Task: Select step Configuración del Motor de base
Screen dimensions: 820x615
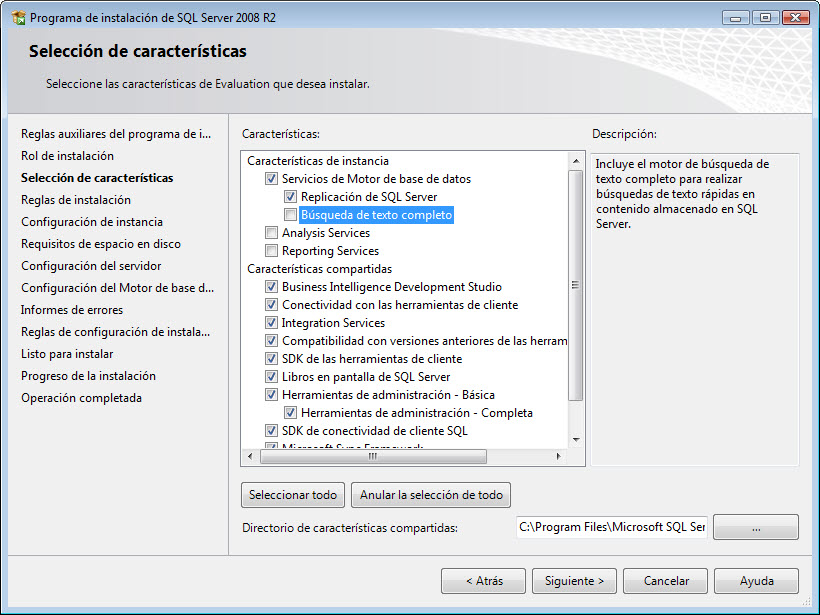Action: pos(118,288)
